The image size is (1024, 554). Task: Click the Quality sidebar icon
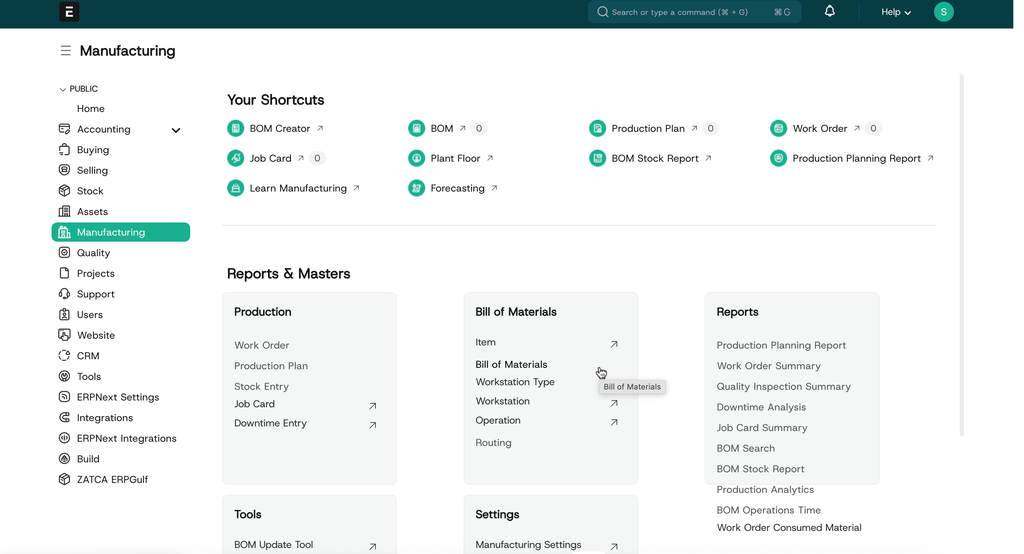64,252
